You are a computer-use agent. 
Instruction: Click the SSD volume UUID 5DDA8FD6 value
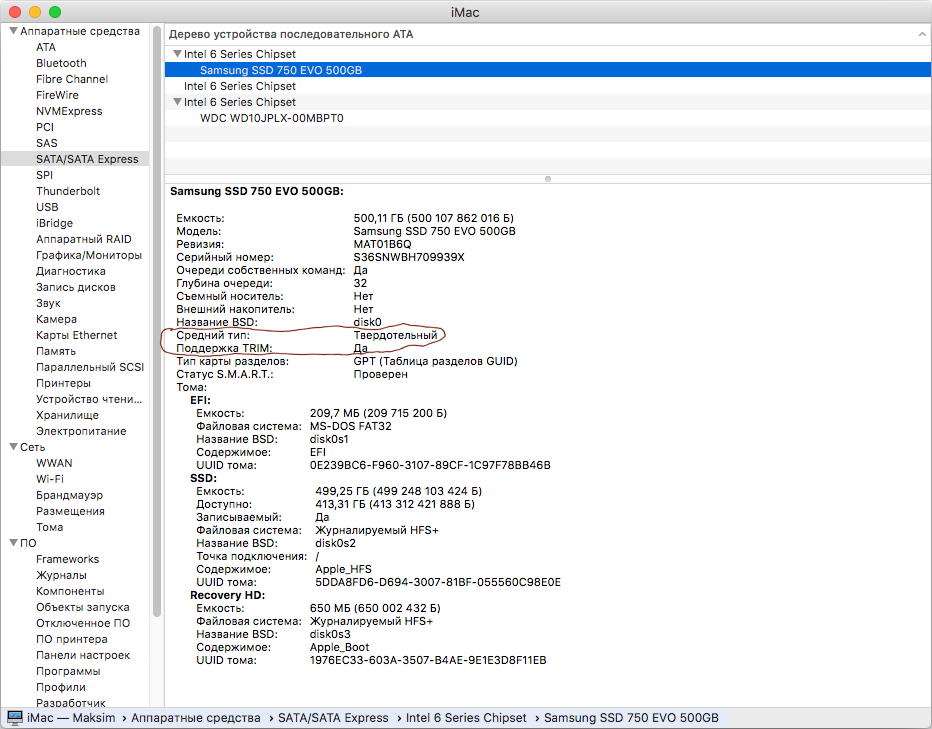point(437,582)
